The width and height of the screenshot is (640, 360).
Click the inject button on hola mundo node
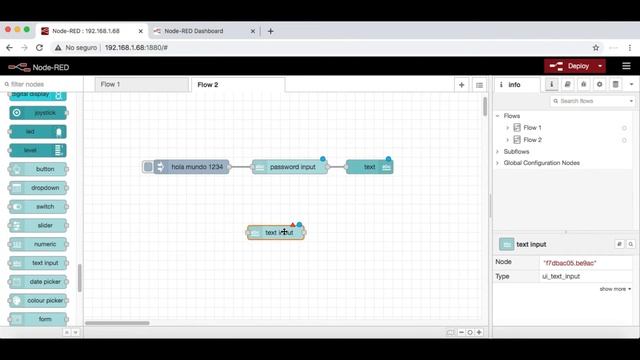[x=148, y=167]
